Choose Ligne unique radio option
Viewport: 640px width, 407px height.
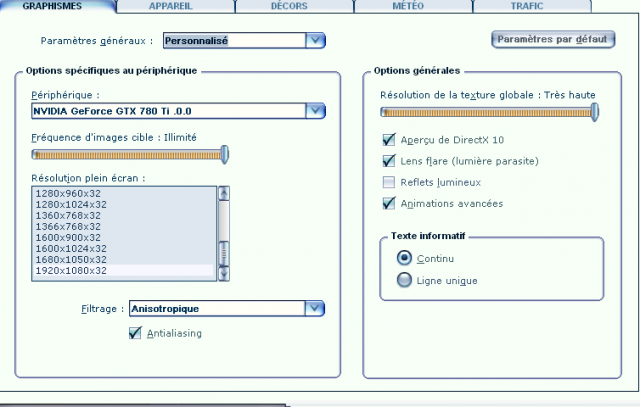(404, 280)
